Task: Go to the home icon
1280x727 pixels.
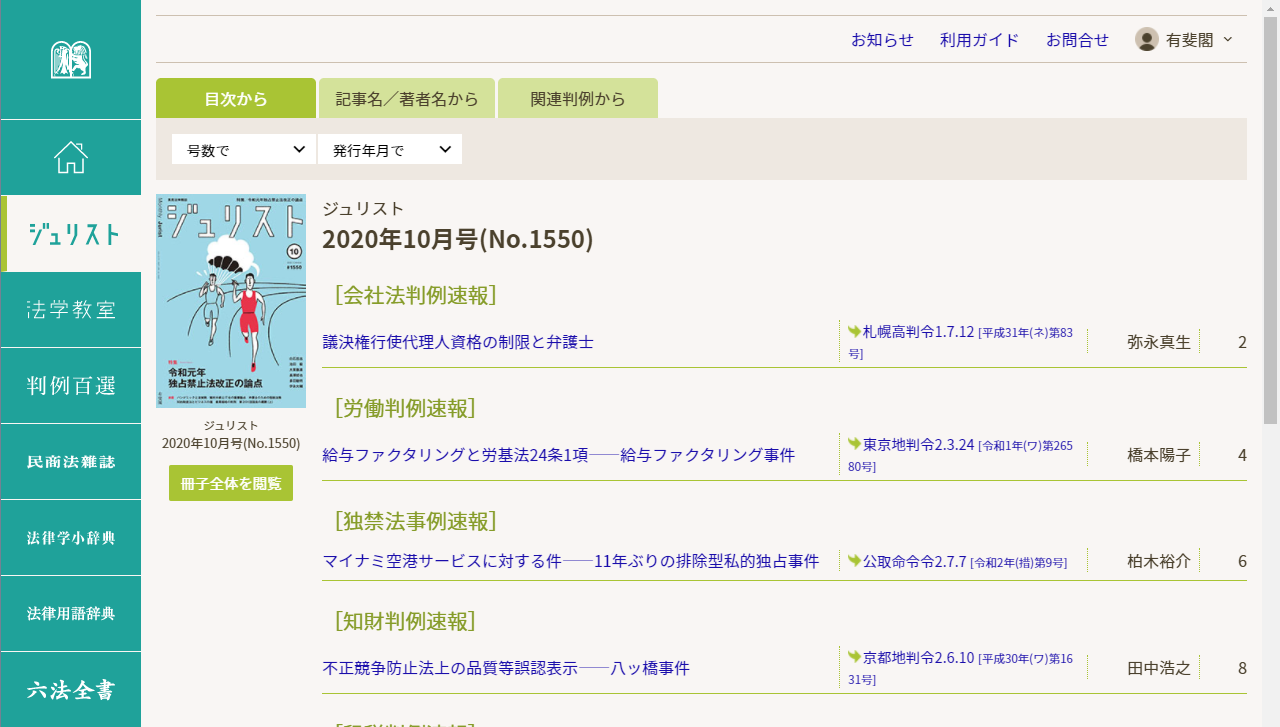Action: click(71, 157)
